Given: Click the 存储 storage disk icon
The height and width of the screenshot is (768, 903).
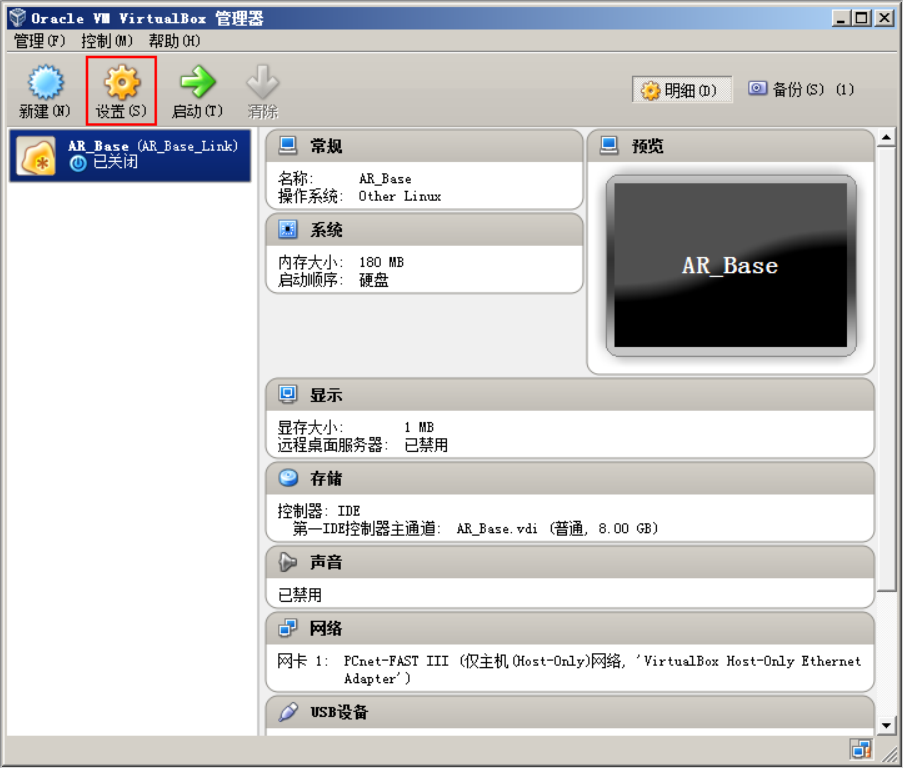Looking at the screenshot, I should point(288,478).
